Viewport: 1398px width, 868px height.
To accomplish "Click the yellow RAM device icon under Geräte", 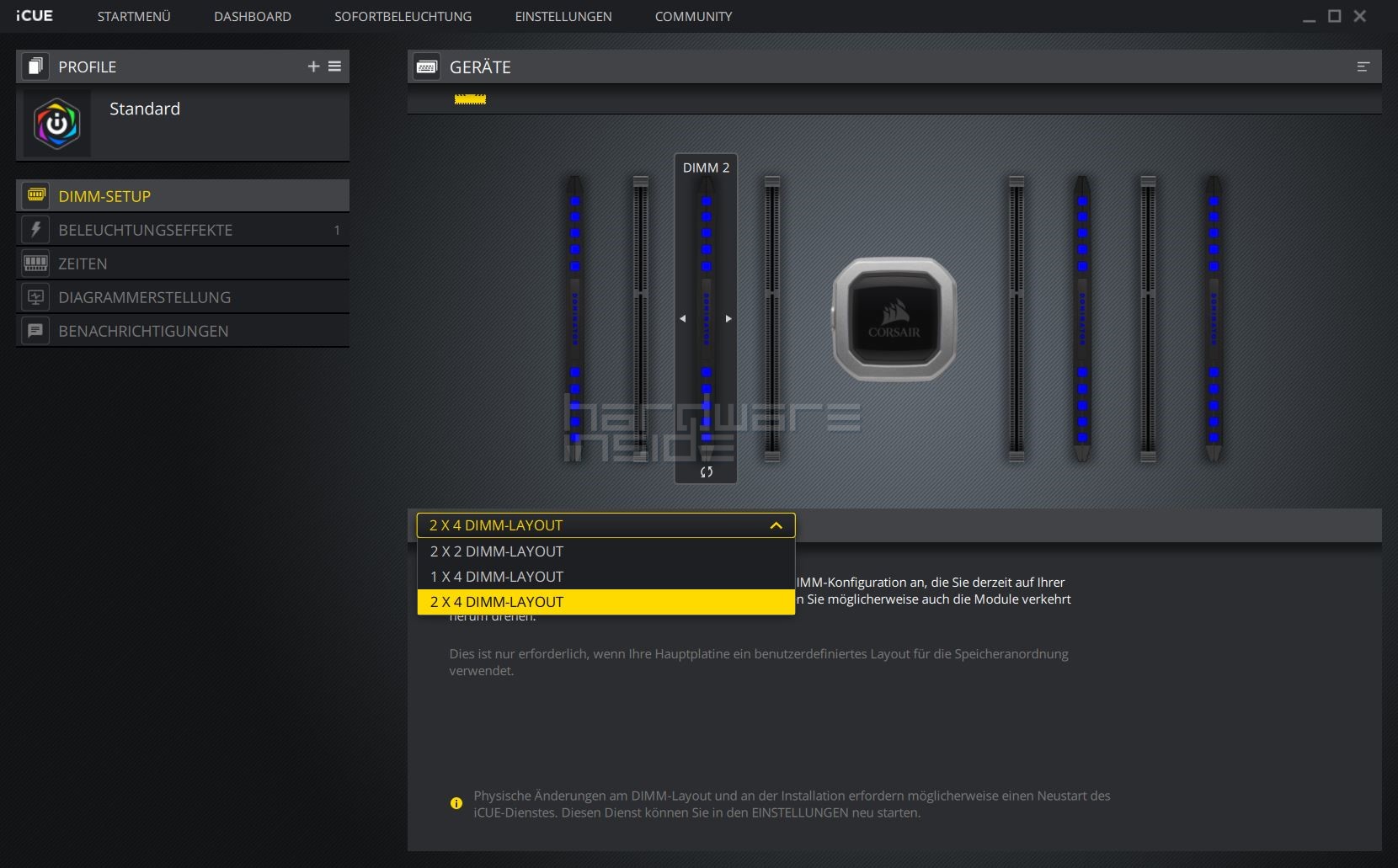I will (x=470, y=99).
